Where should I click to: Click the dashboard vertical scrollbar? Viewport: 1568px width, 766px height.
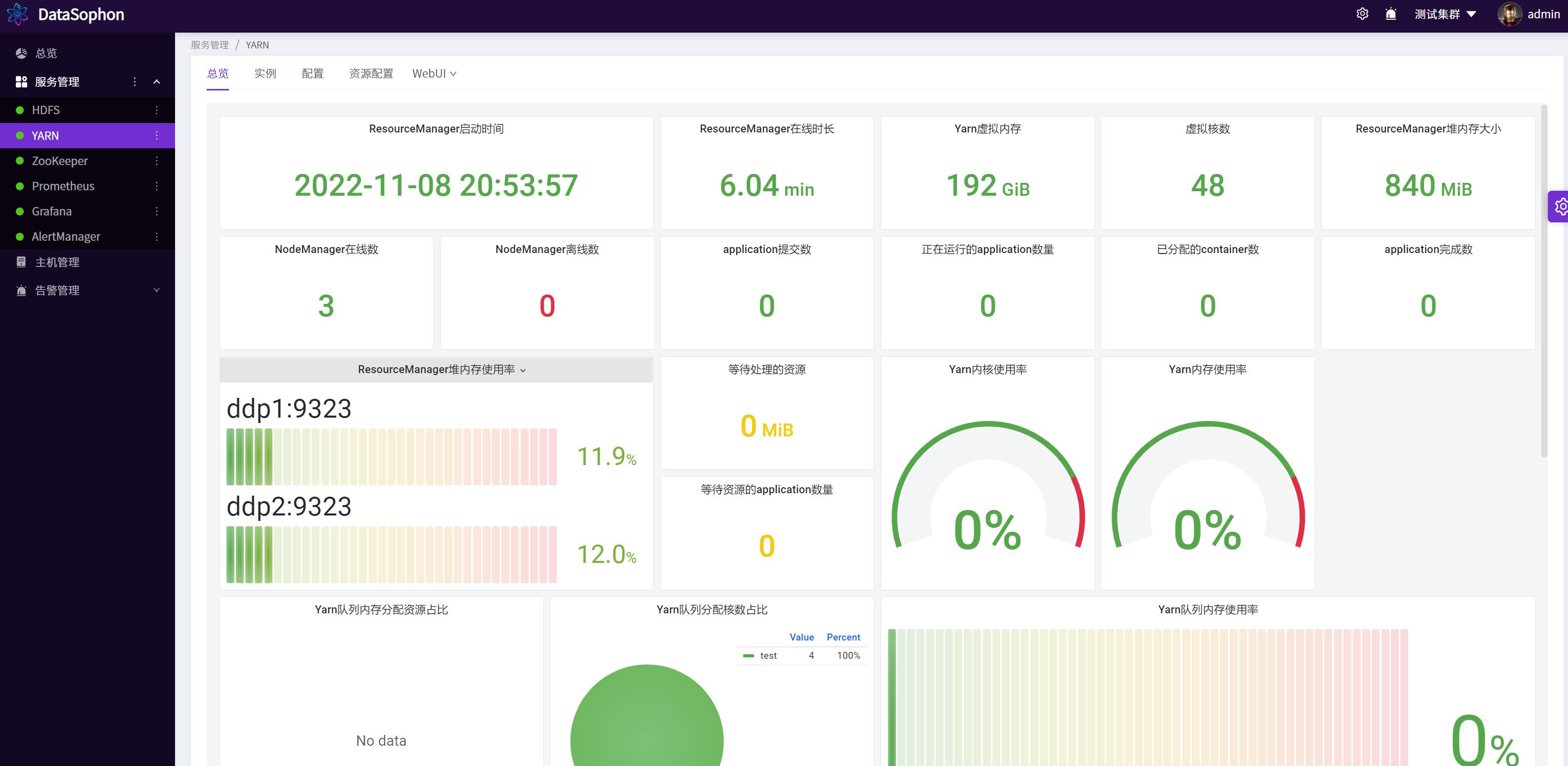tap(1544, 281)
